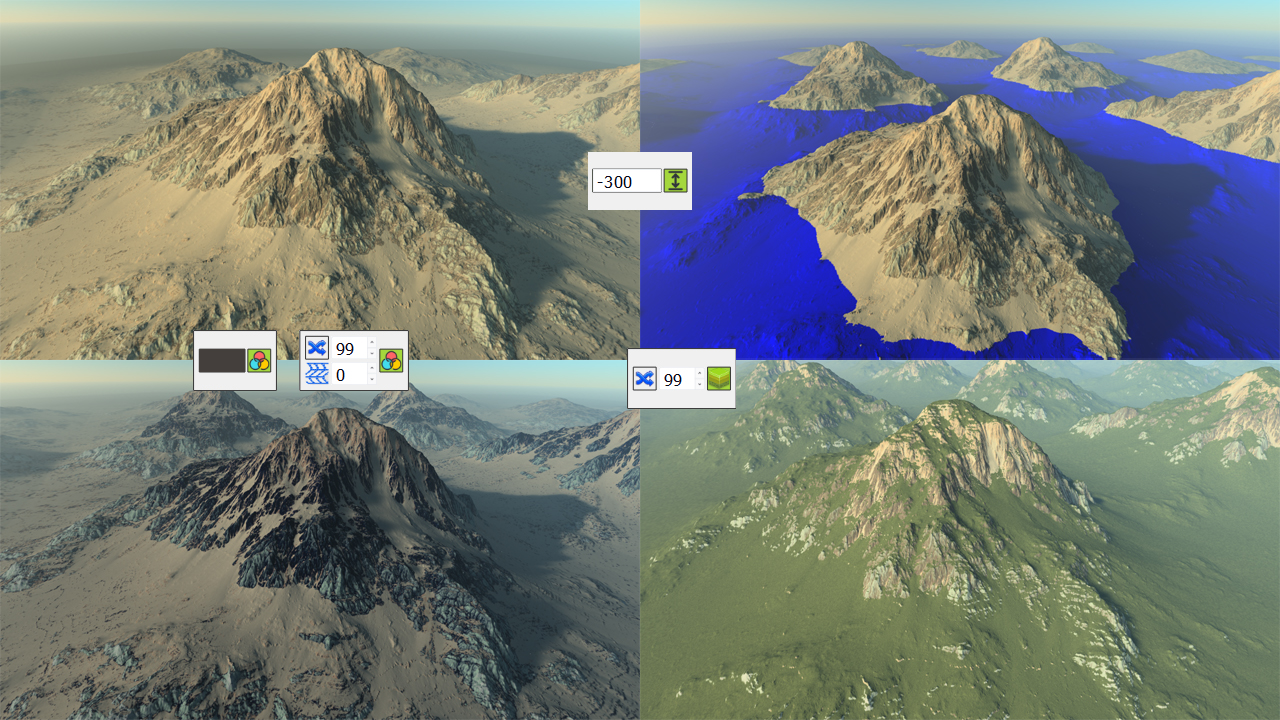Click the 99 field beside layered terrain icon

[676, 379]
